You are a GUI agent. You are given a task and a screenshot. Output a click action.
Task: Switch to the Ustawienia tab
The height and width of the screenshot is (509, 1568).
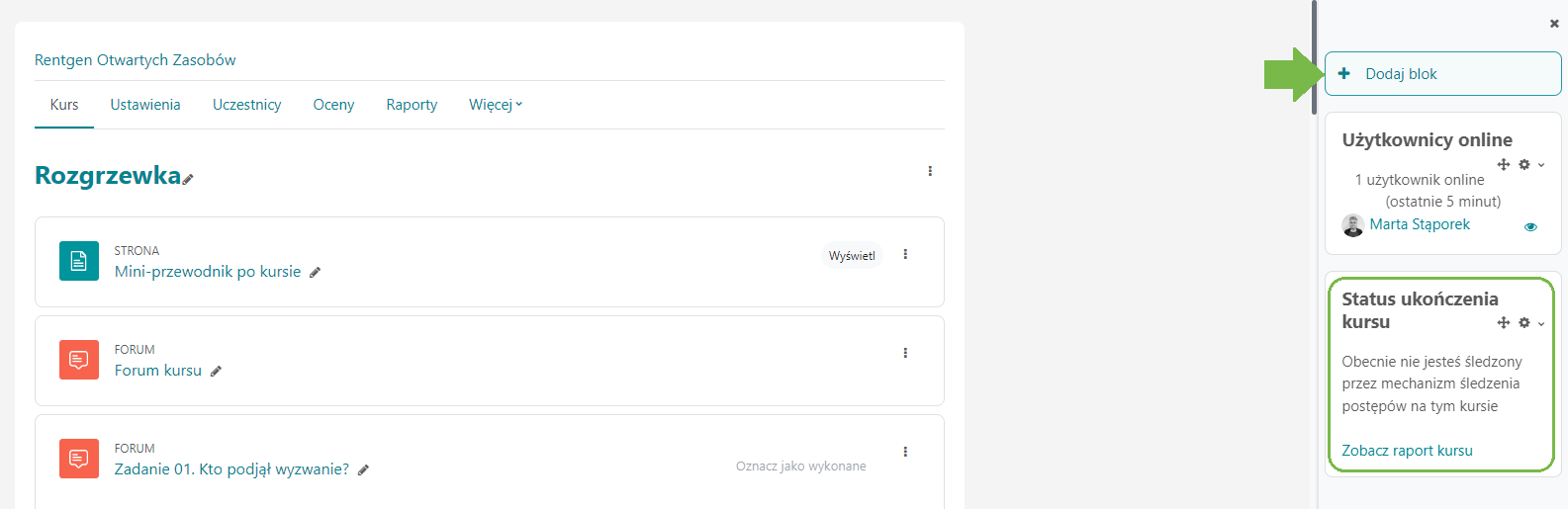[145, 105]
